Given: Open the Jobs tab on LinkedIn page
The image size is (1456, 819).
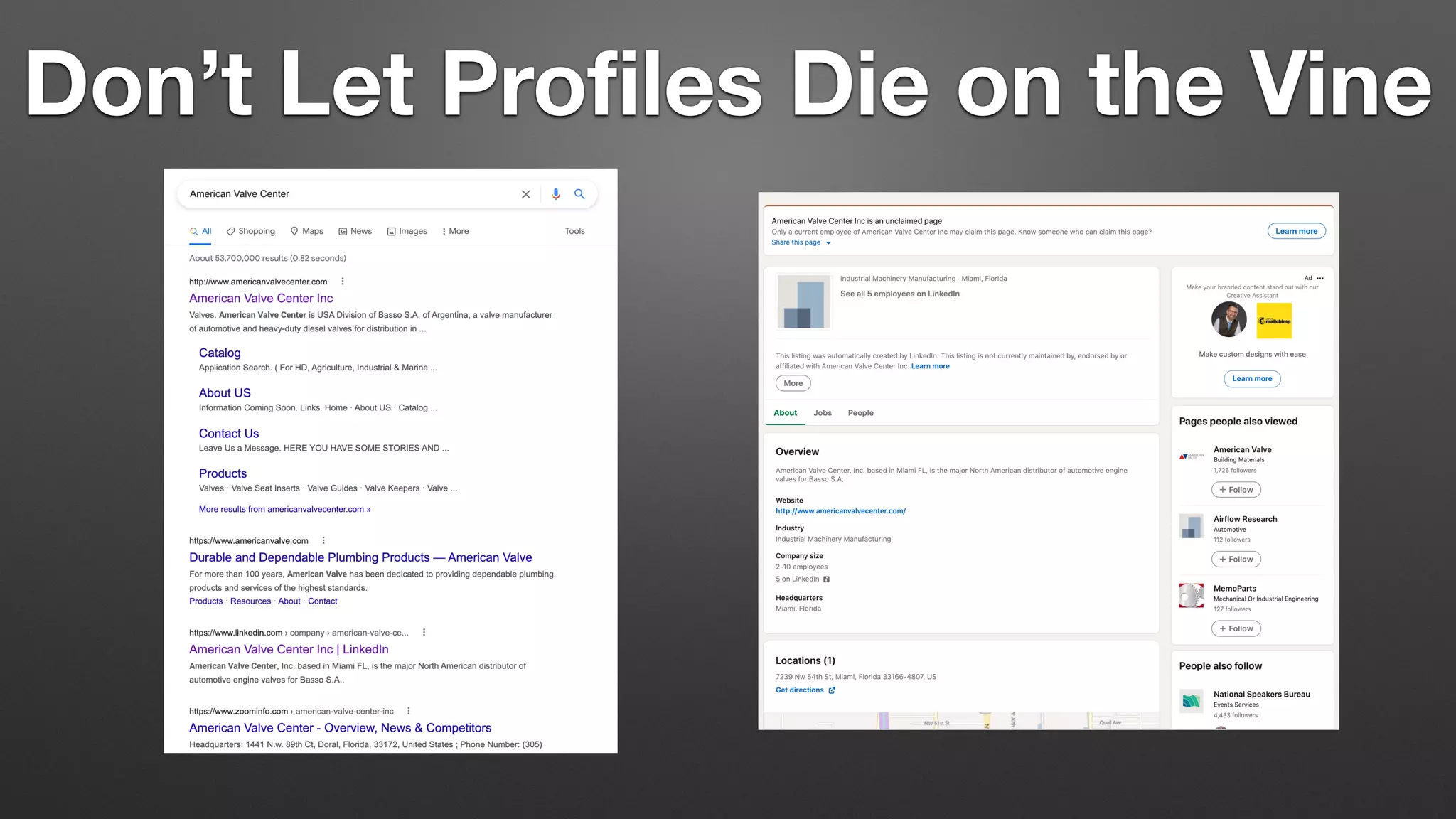Looking at the screenshot, I should 823,413.
